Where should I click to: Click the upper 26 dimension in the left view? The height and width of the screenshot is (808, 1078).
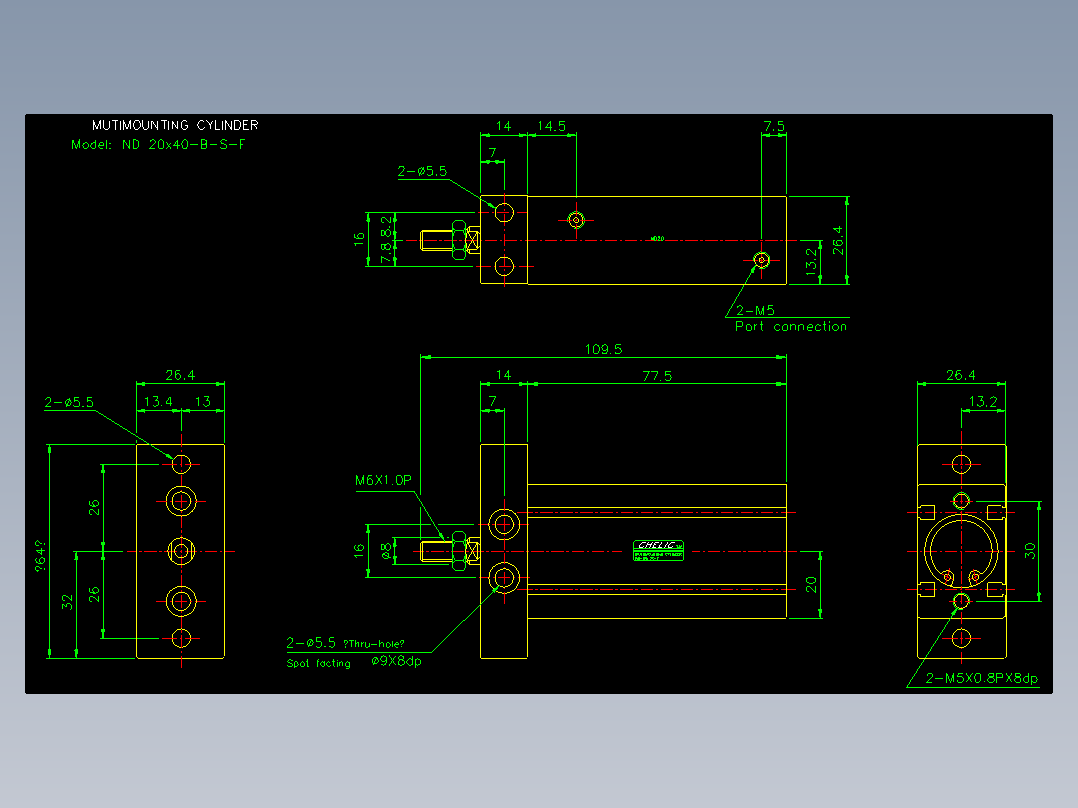click(x=94, y=507)
